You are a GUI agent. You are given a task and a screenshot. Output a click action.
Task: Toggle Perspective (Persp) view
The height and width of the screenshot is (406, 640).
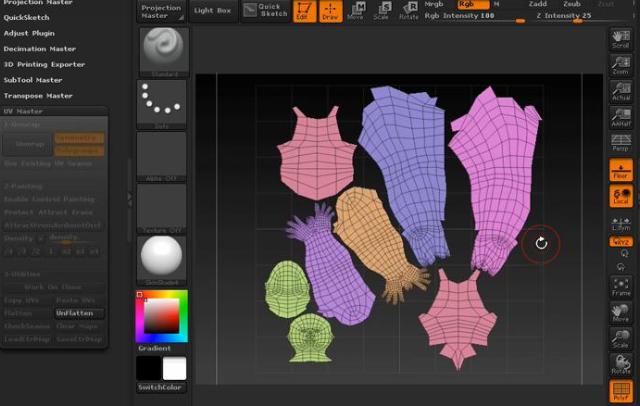pyautogui.click(x=621, y=143)
